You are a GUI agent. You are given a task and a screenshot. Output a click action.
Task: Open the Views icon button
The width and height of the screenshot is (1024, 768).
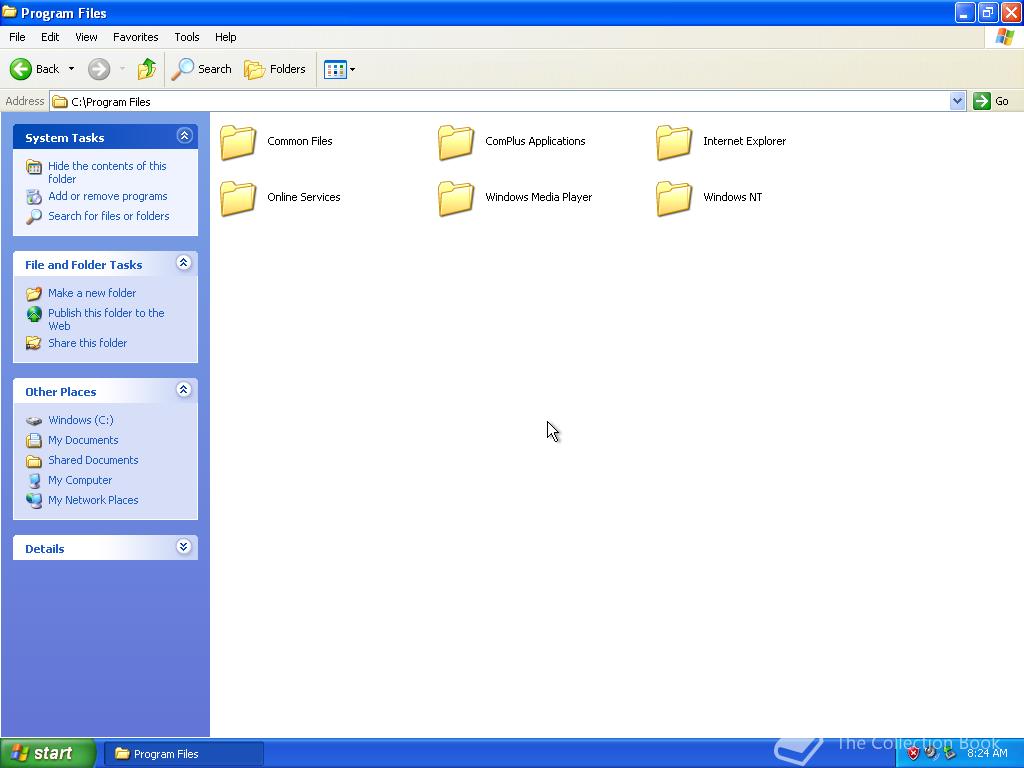point(335,69)
